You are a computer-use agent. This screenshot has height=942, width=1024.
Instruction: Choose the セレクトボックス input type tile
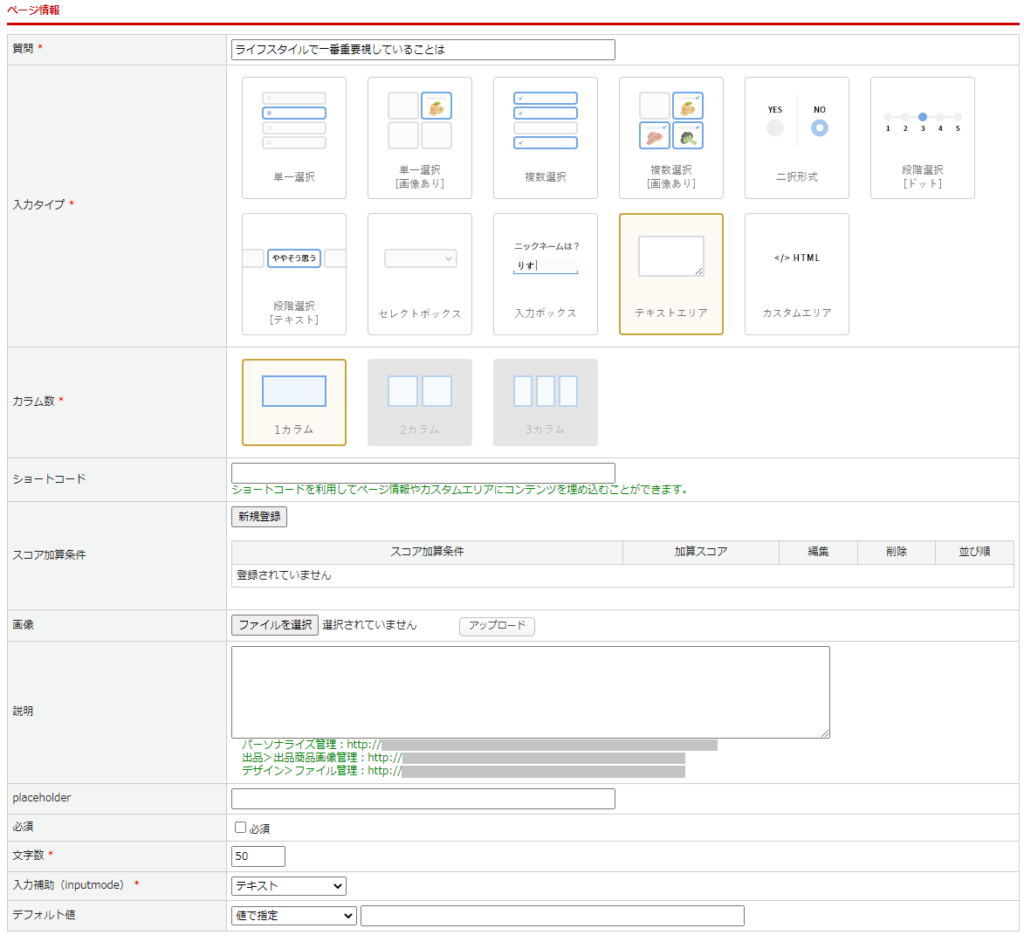click(419, 274)
